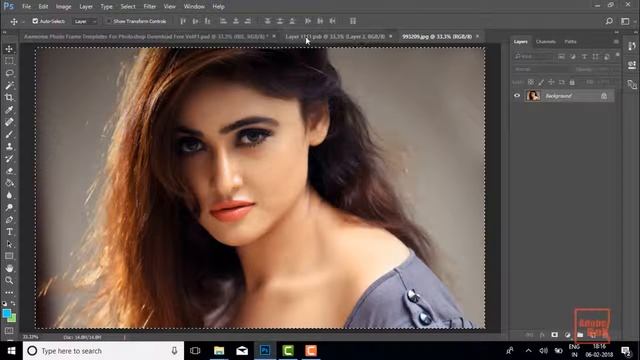
Task: Select the Paint Bucket tool
Action: tap(9, 183)
